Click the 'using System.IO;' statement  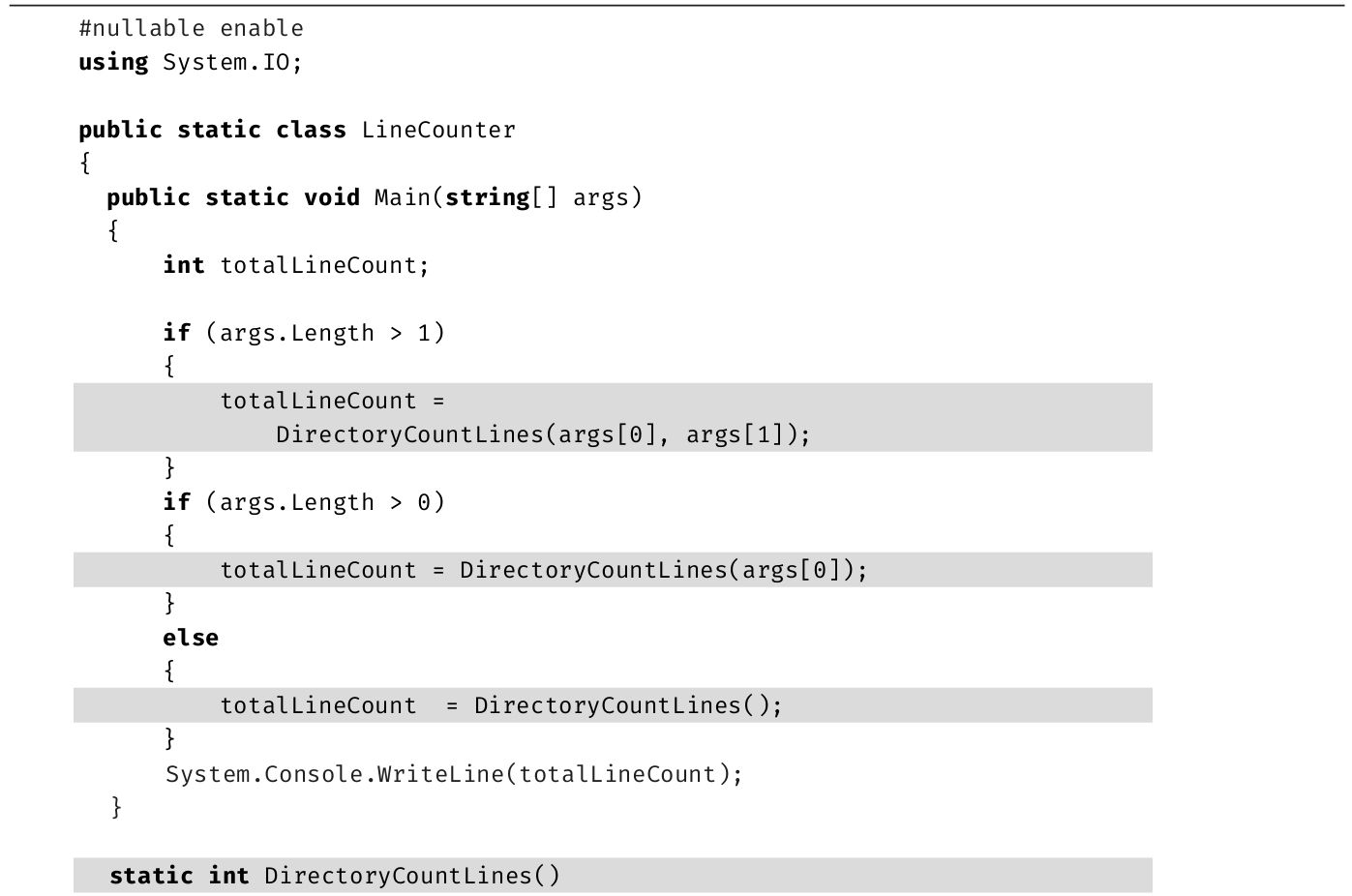(x=191, y=63)
